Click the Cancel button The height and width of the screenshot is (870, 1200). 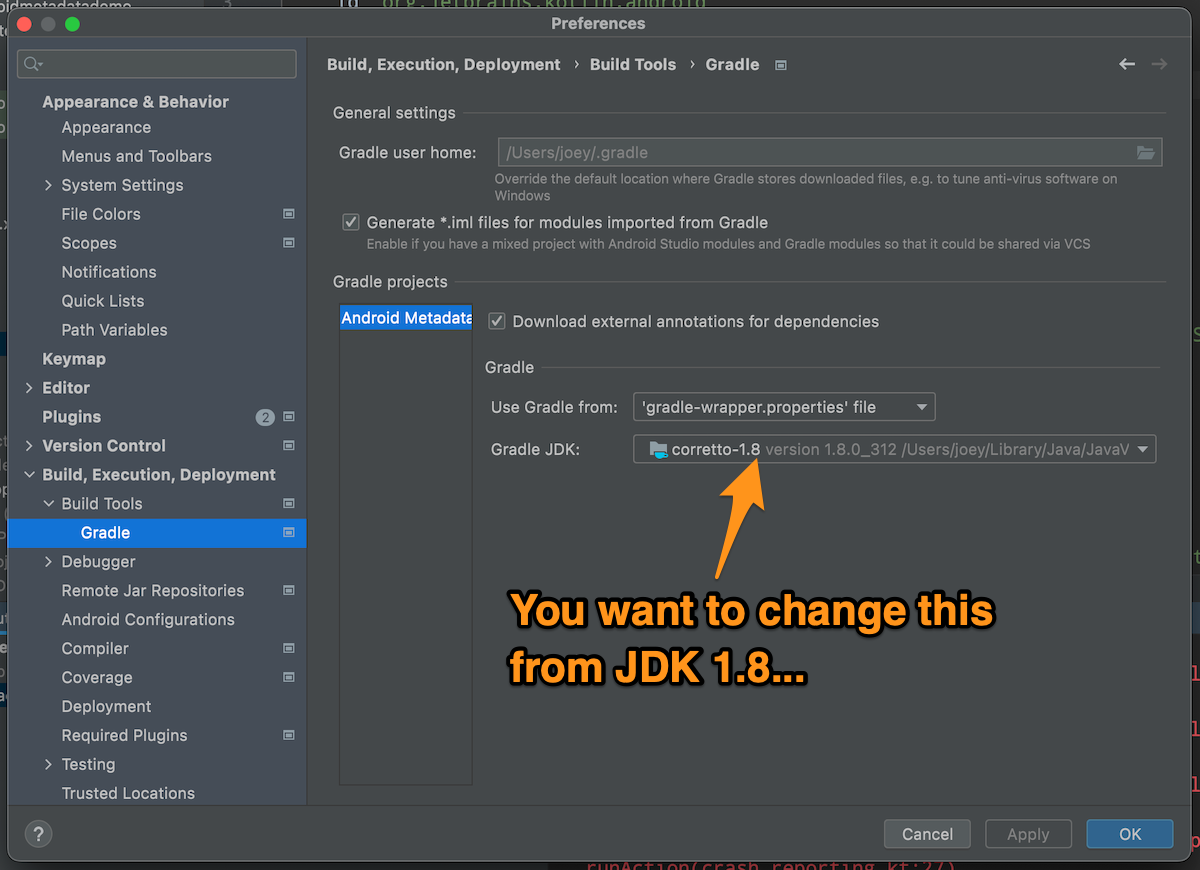(x=926, y=833)
